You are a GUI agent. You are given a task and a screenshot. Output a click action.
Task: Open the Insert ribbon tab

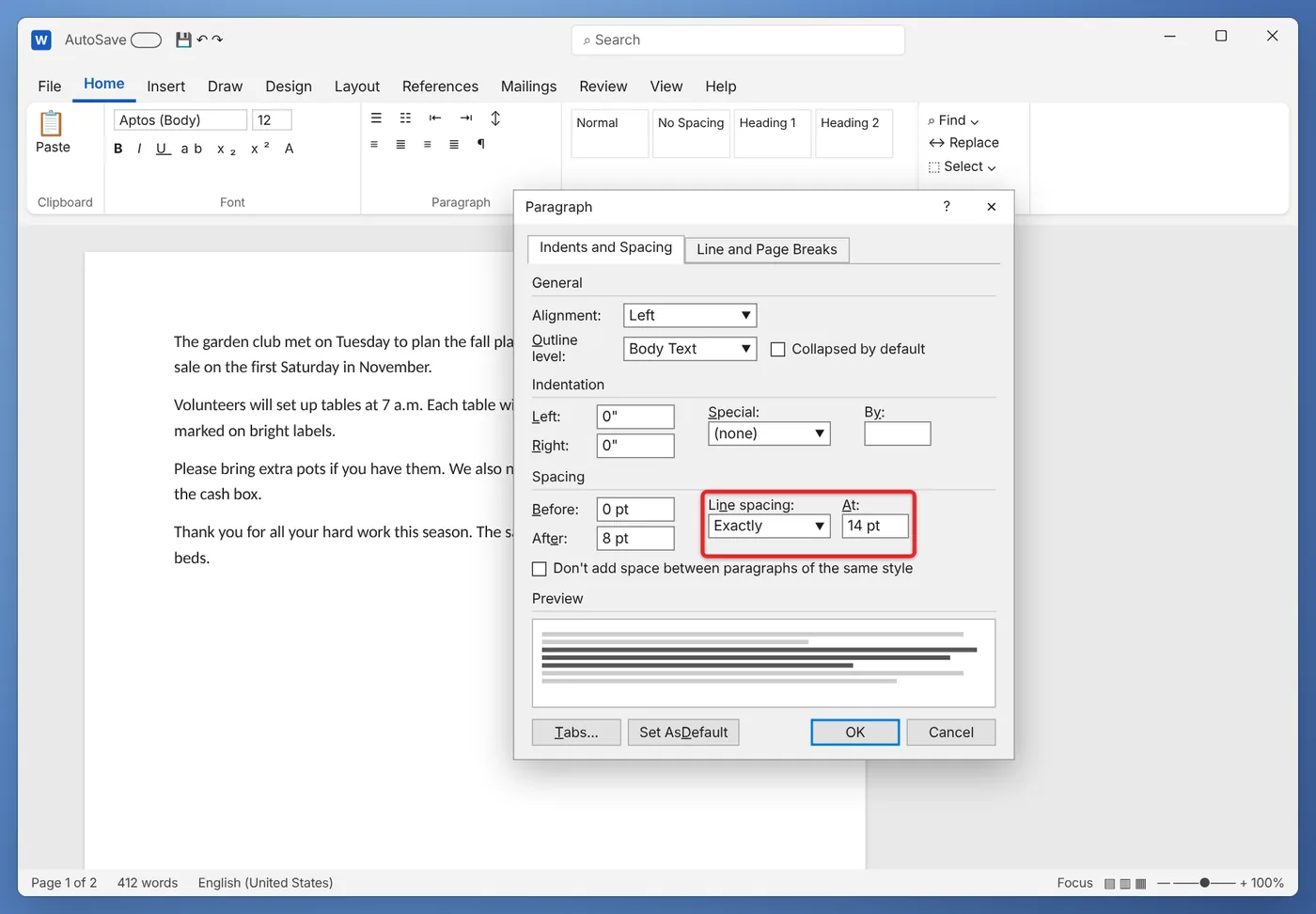pos(165,87)
